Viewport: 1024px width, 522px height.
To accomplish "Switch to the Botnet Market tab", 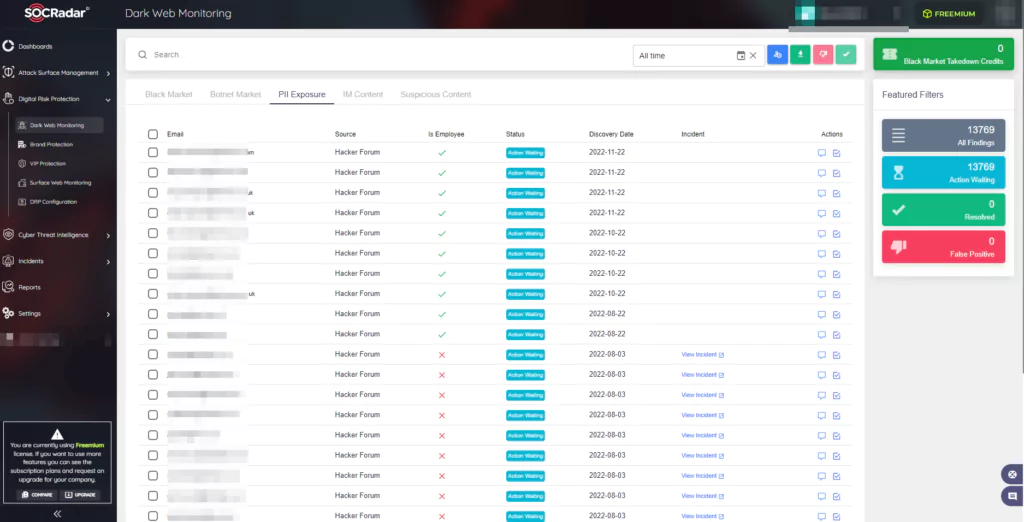I will [x=235, y=94].
